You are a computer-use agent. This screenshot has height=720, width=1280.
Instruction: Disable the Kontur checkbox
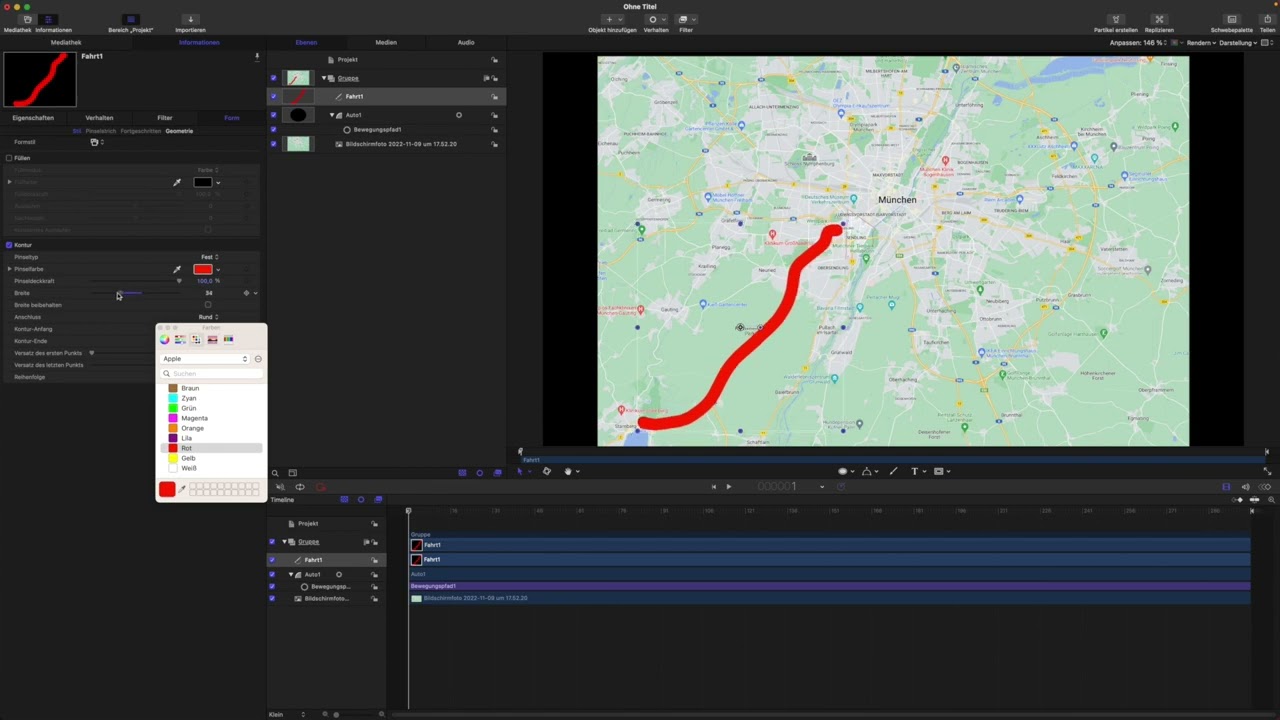9,245
